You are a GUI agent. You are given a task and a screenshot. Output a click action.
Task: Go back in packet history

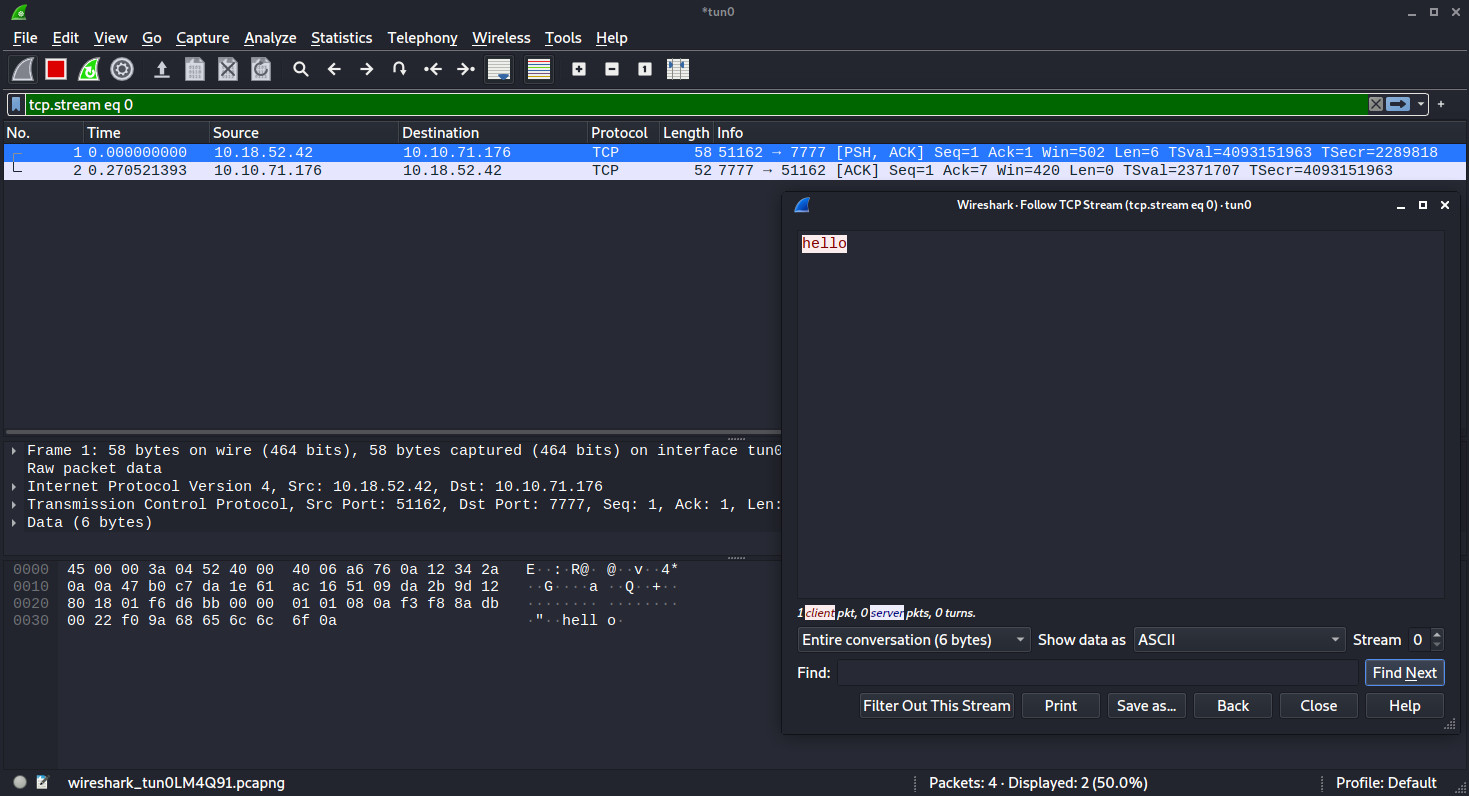click(334, 69)
